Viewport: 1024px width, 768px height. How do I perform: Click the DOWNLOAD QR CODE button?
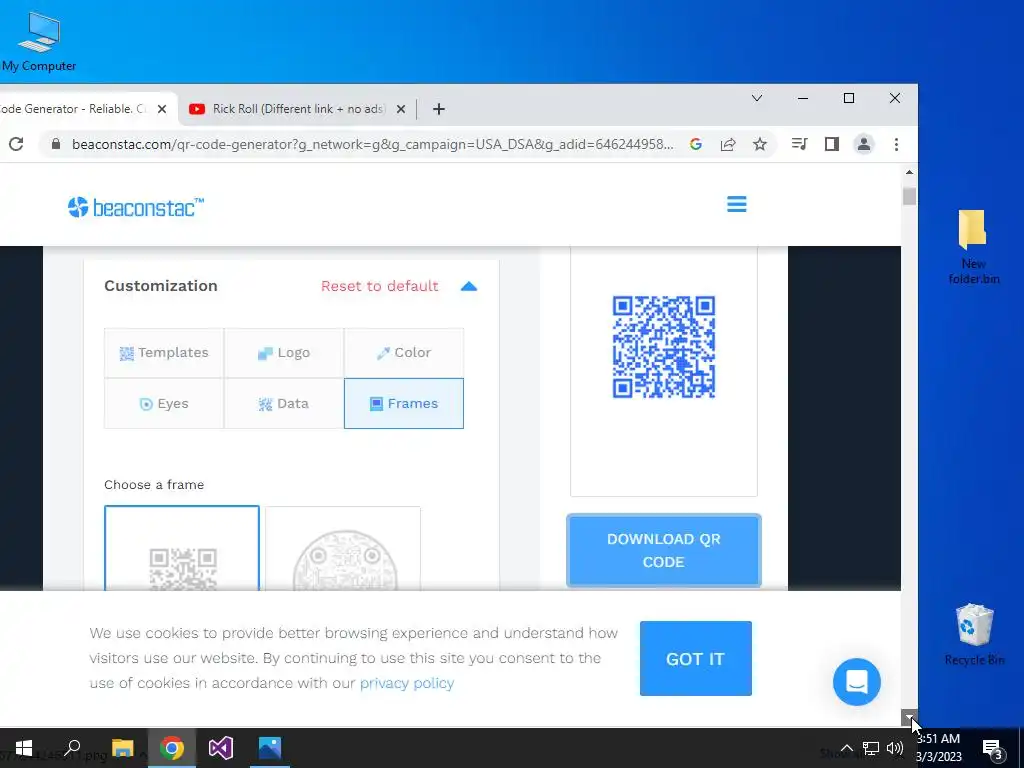[x=664, y=551]
